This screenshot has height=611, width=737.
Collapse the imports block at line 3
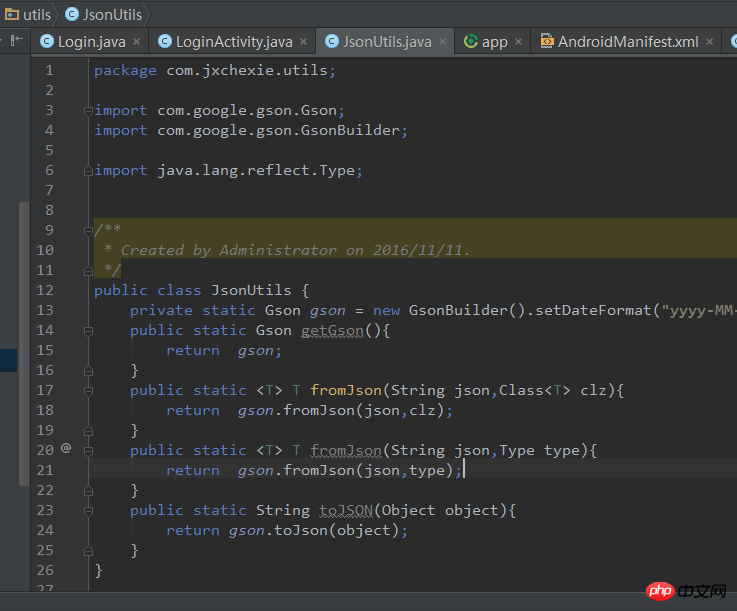[89, 110]
